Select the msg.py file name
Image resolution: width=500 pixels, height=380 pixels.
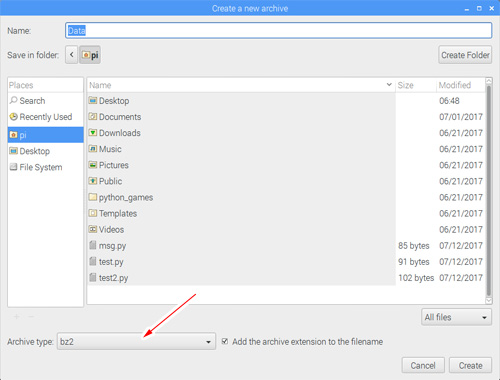point(112,246)
